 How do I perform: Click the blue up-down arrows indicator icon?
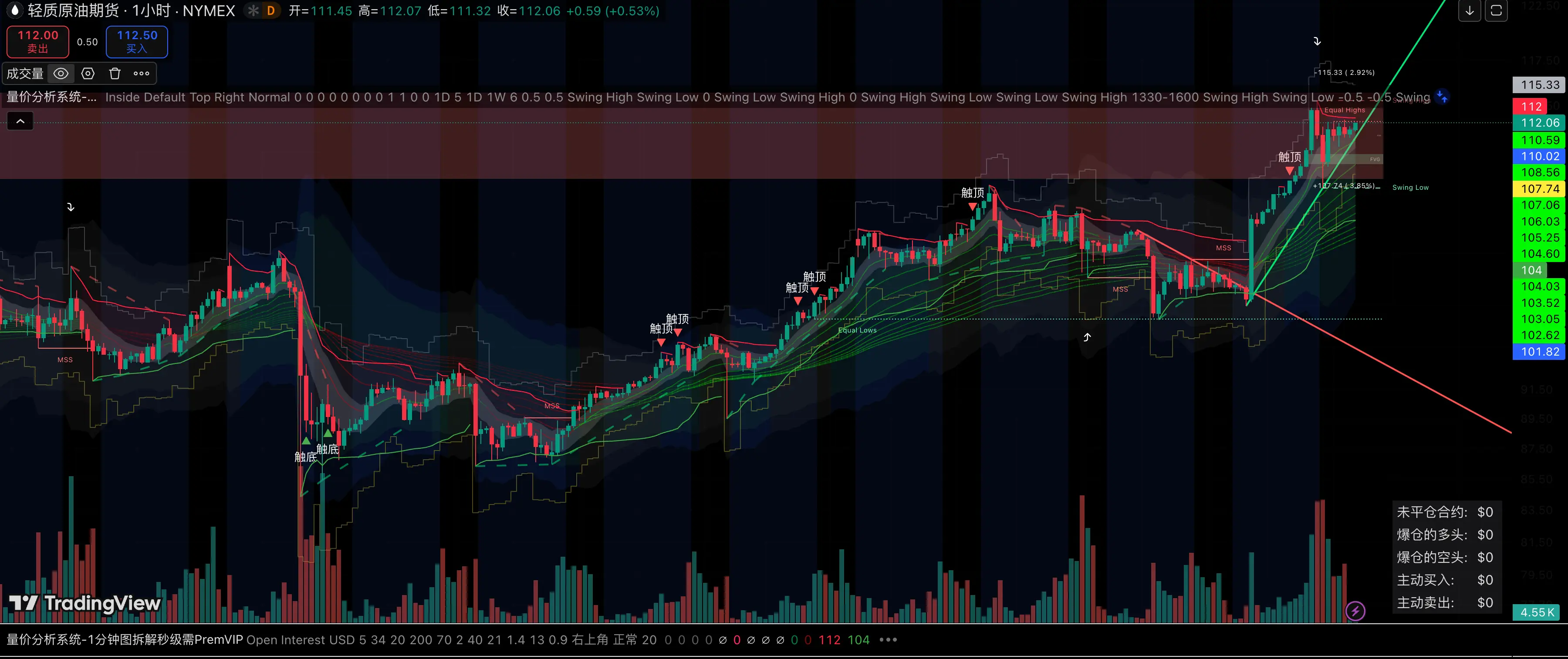(1441, 96)
